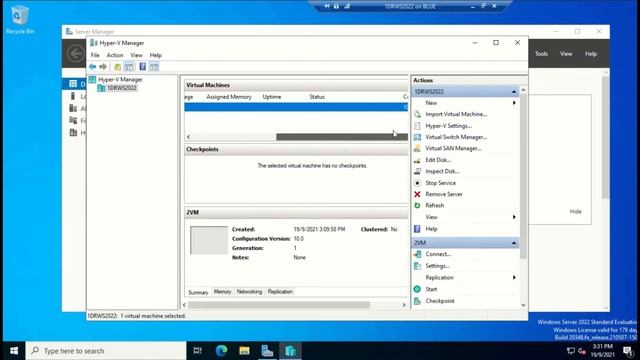The image size is (640, 360).
Task: Open the File menu in Hyper-V Manager
Action: coord(95,55)
